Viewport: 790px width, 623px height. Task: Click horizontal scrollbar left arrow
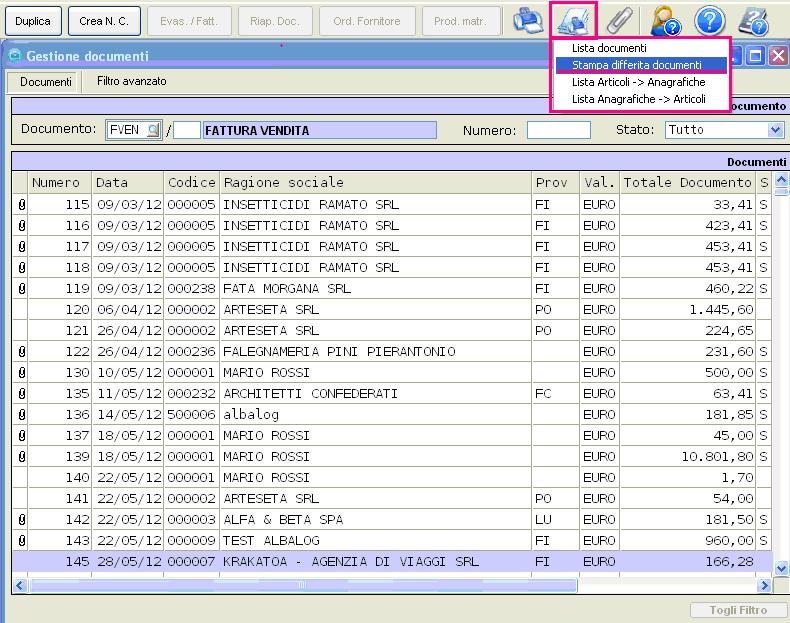pos(20,585)
